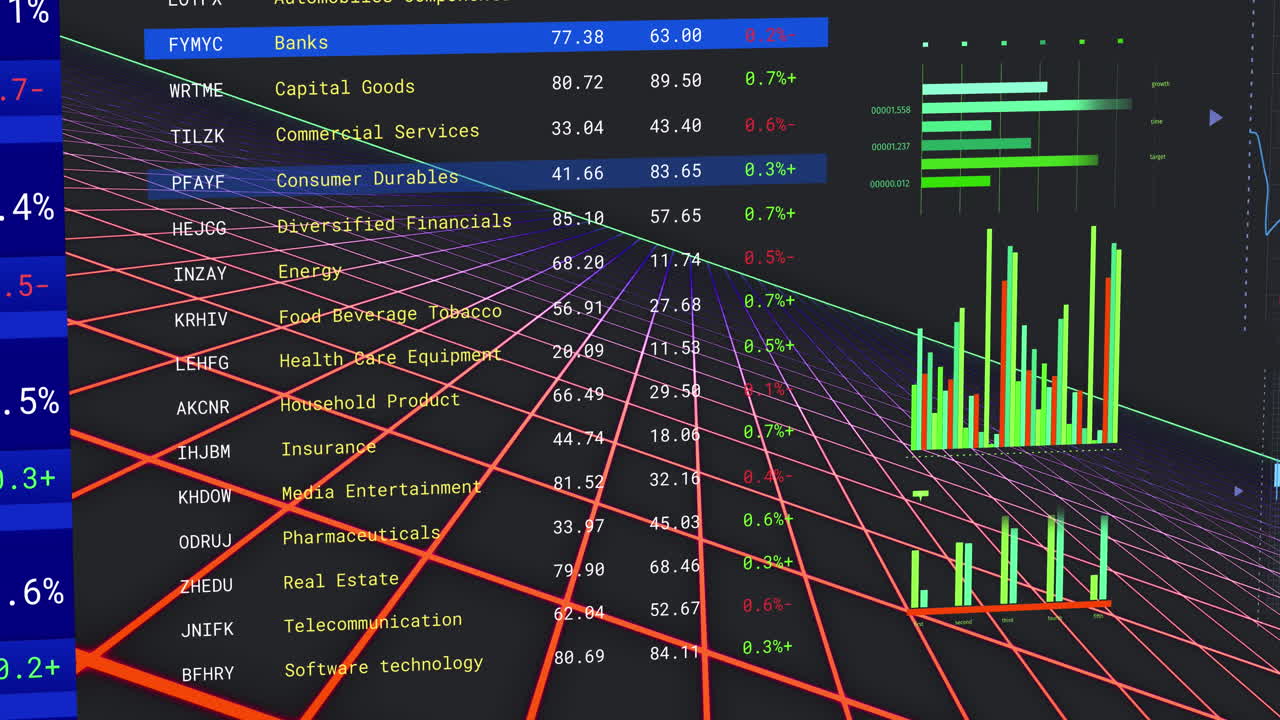The image size is (1280, 720).
Task: Click the FYMYC ticker symbol
Action: pos(196,44)
